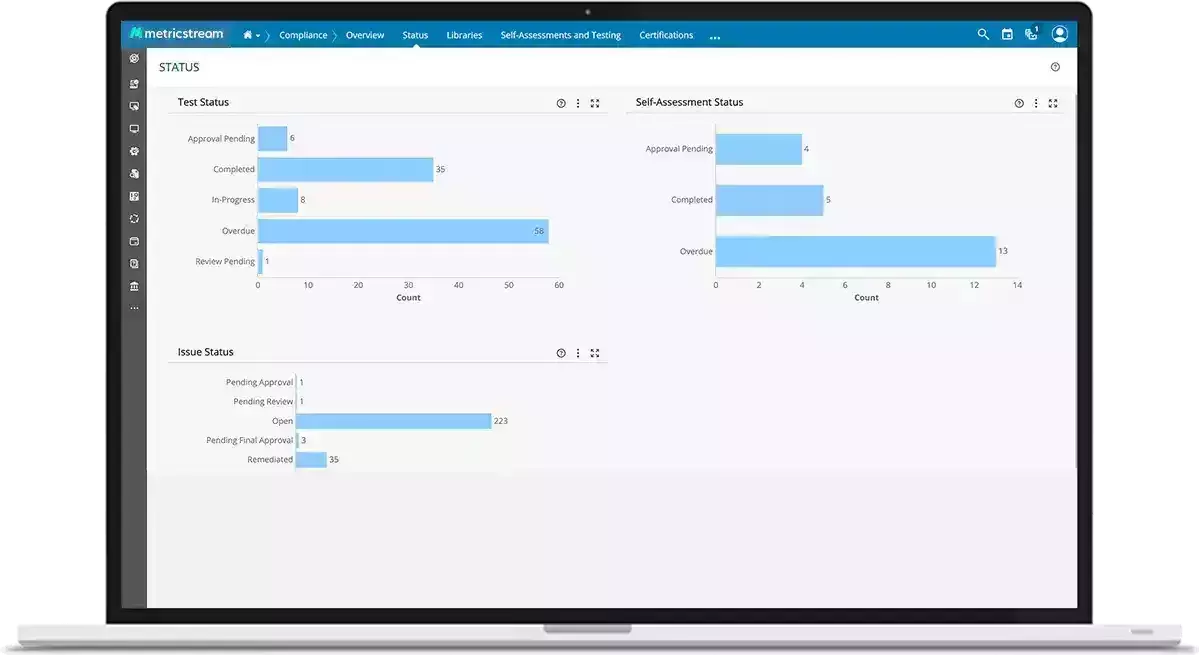
Task: Click the 'Pending Approval' issue label
Action: click(260, 382)
